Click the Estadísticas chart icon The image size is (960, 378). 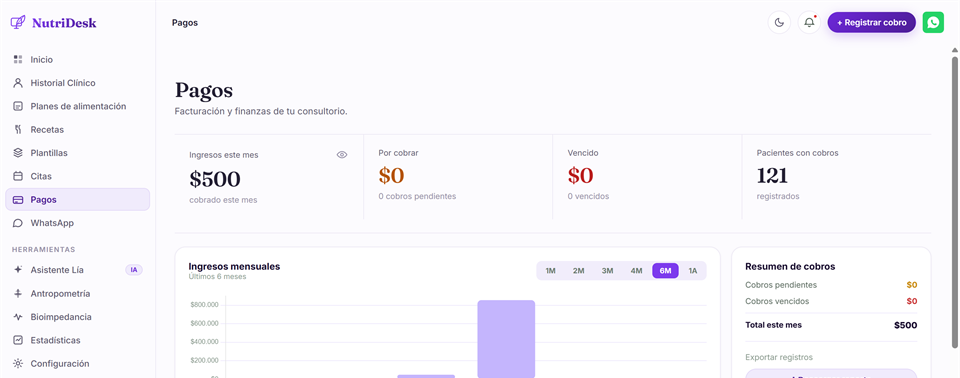tap(18, 340)
